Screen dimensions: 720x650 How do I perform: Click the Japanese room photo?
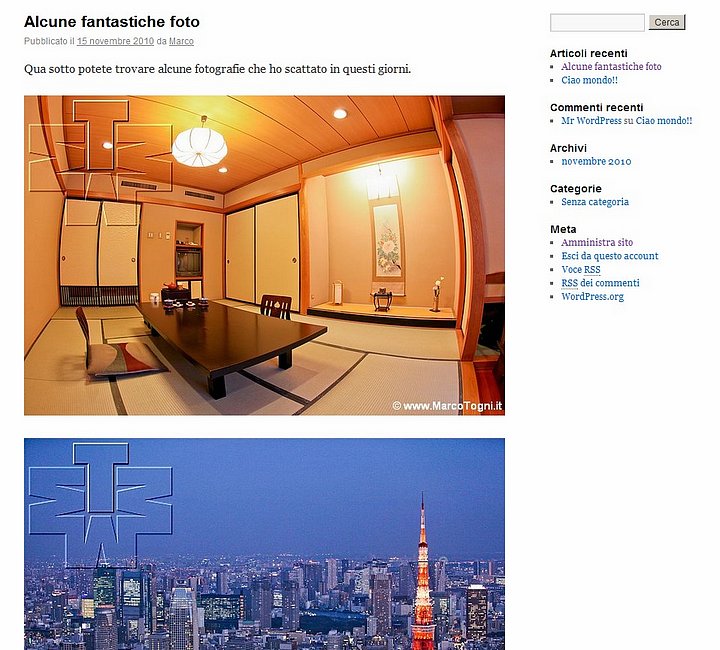click(264, 255)
